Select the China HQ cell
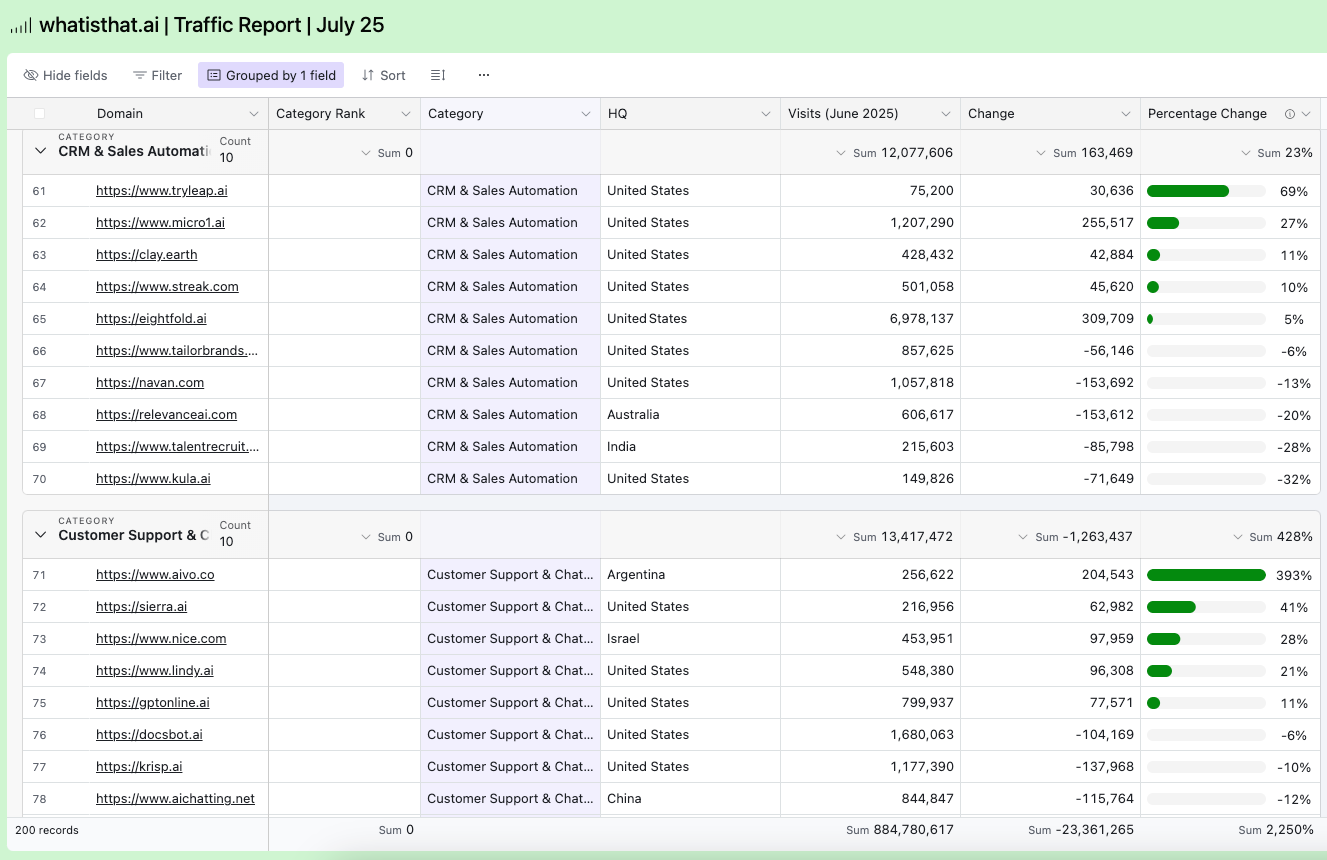Screen dimensions: 1327x860 tap(690, 799)
